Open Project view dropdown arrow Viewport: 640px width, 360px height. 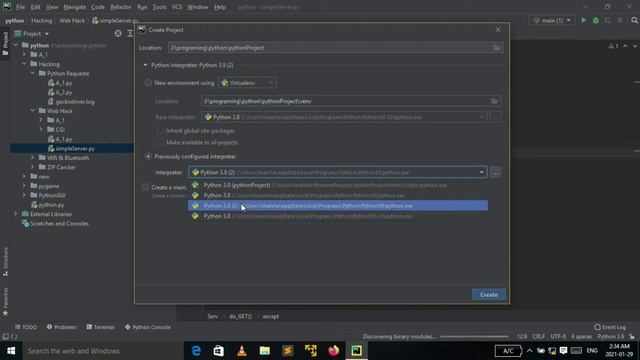(47, 34)
